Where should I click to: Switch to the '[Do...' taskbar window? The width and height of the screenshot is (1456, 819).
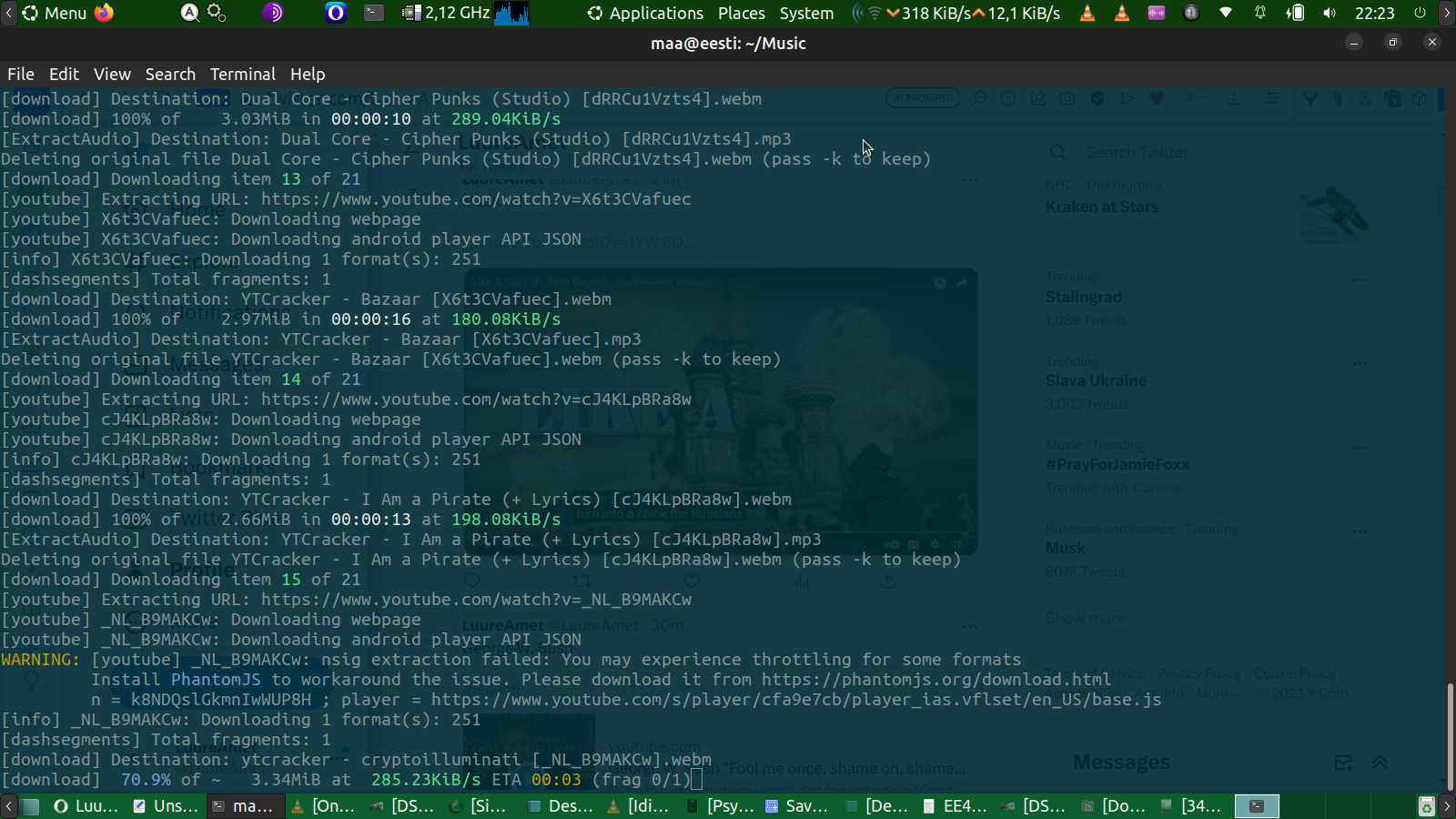[1114, 806]
